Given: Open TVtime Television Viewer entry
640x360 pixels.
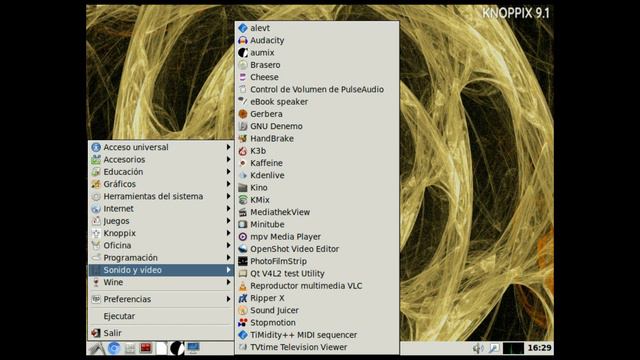Looking at the screenshot, I should point(317,347).
